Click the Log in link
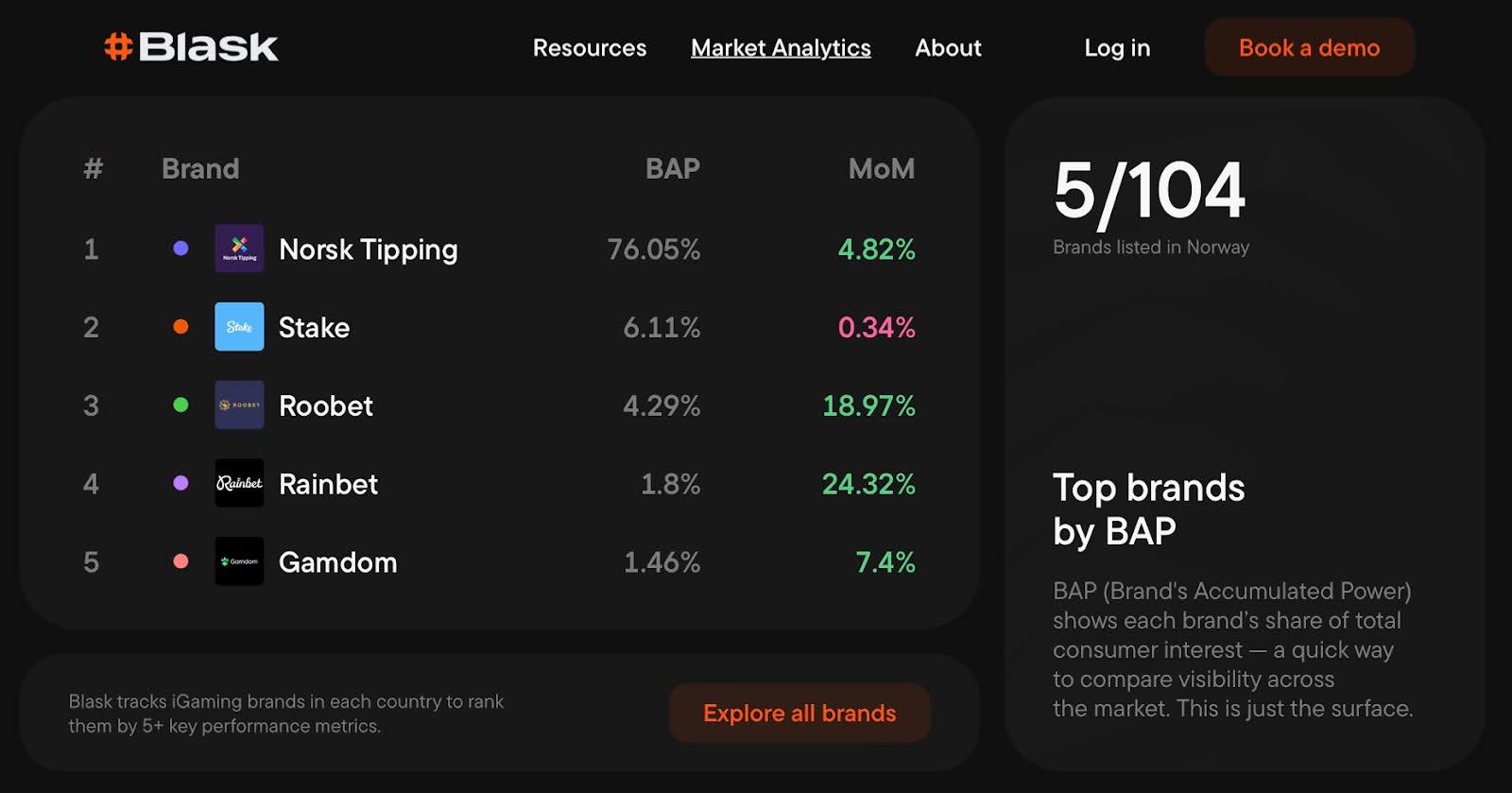 [x=1117, y=48]
